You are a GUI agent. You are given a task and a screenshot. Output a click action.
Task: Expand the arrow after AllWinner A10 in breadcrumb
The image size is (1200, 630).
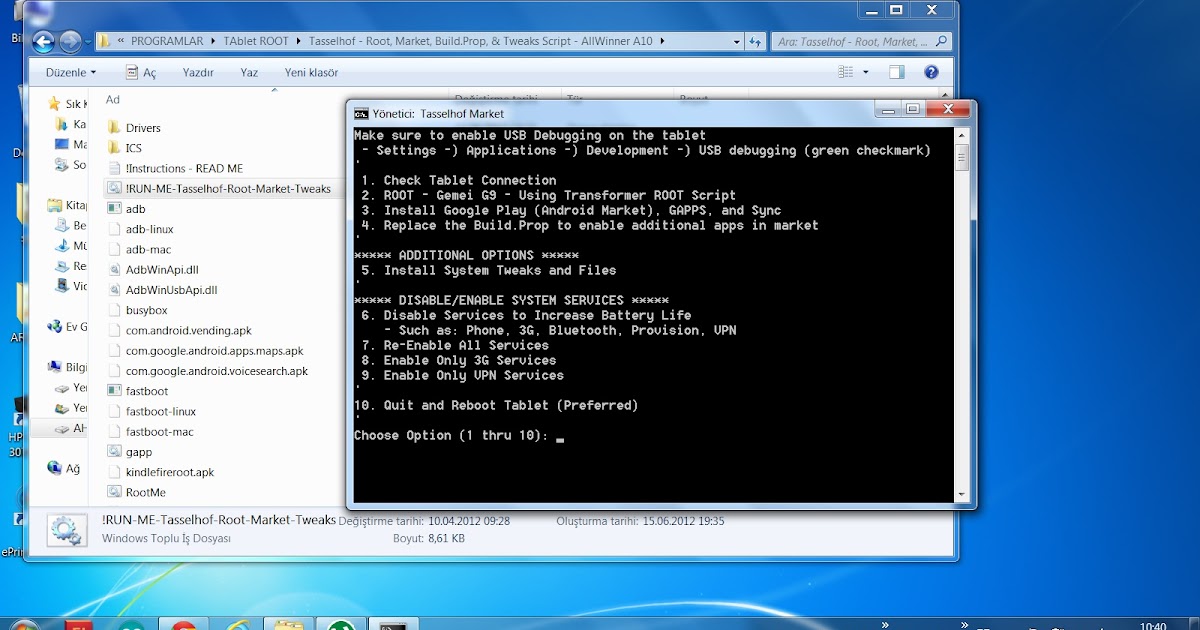coord(662,42)
